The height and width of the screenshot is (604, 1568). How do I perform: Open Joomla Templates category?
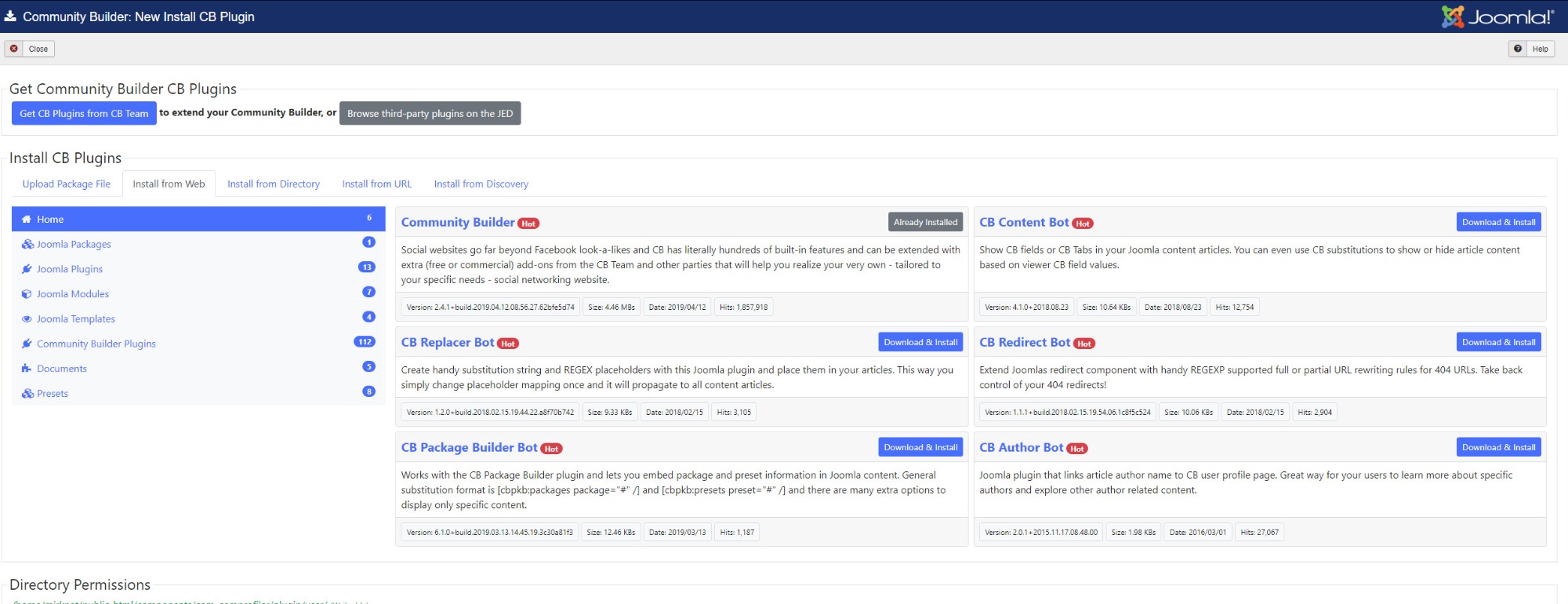click(x=198, y=319)
